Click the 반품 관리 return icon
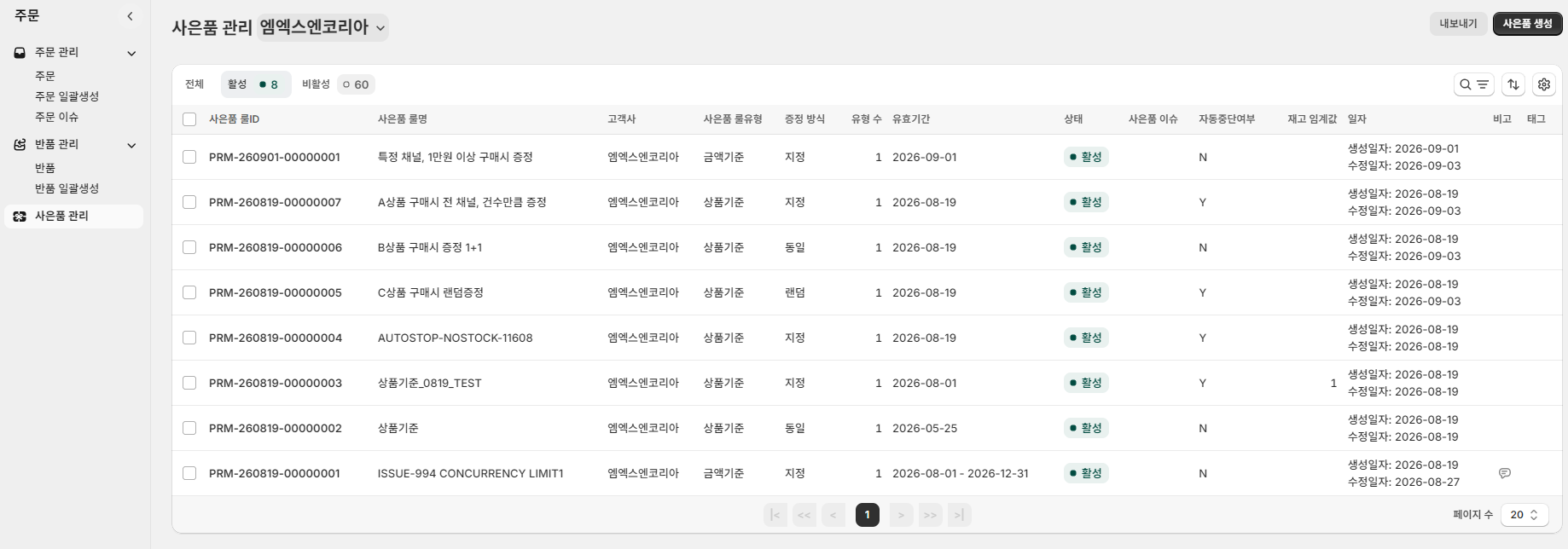The image size is (1568, 549). click(20, 145)
